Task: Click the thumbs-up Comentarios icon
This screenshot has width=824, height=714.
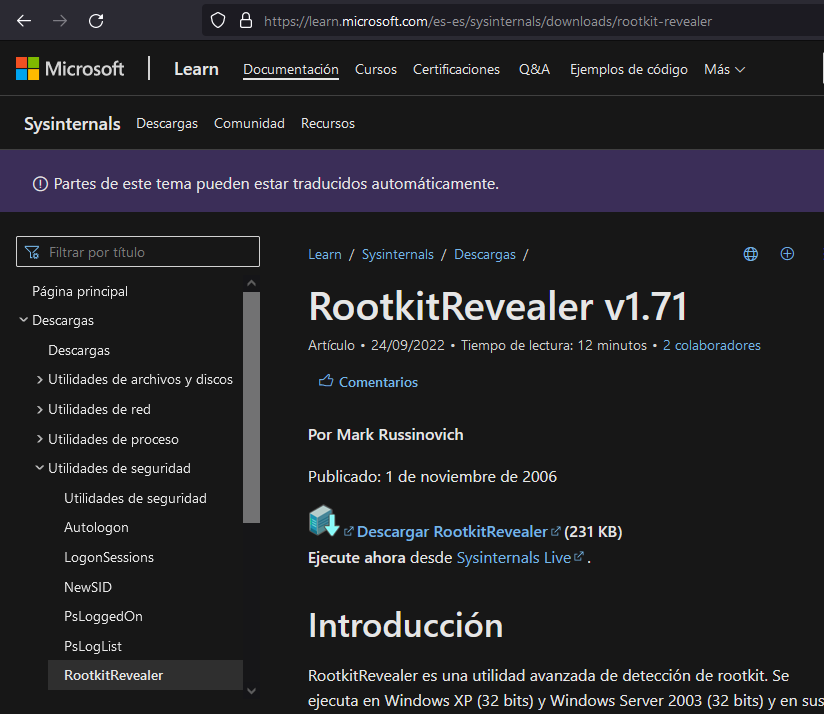Action: click(x=326, y=382)
